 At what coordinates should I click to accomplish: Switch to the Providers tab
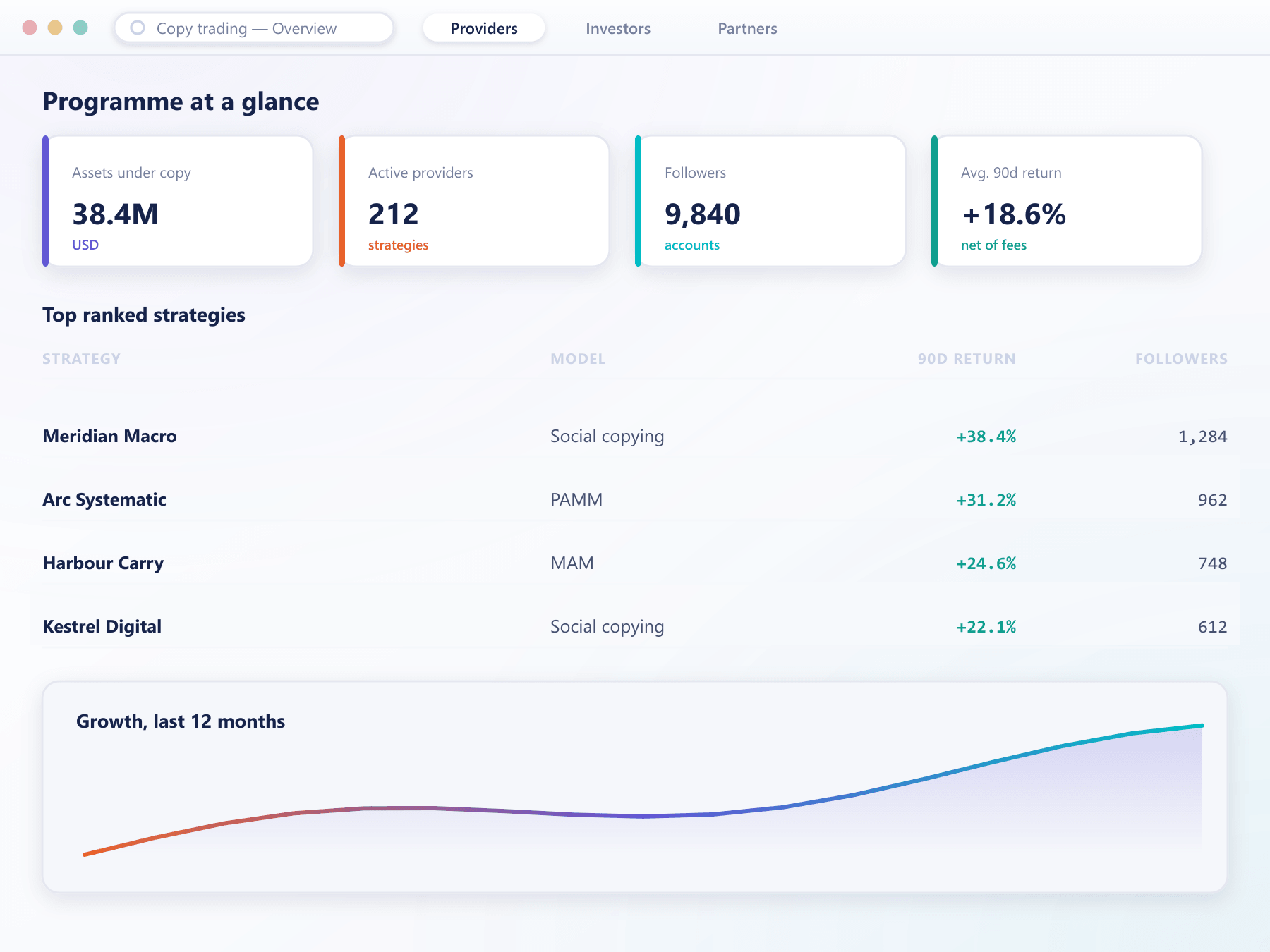pyautogui.click(x=484, y=28)
